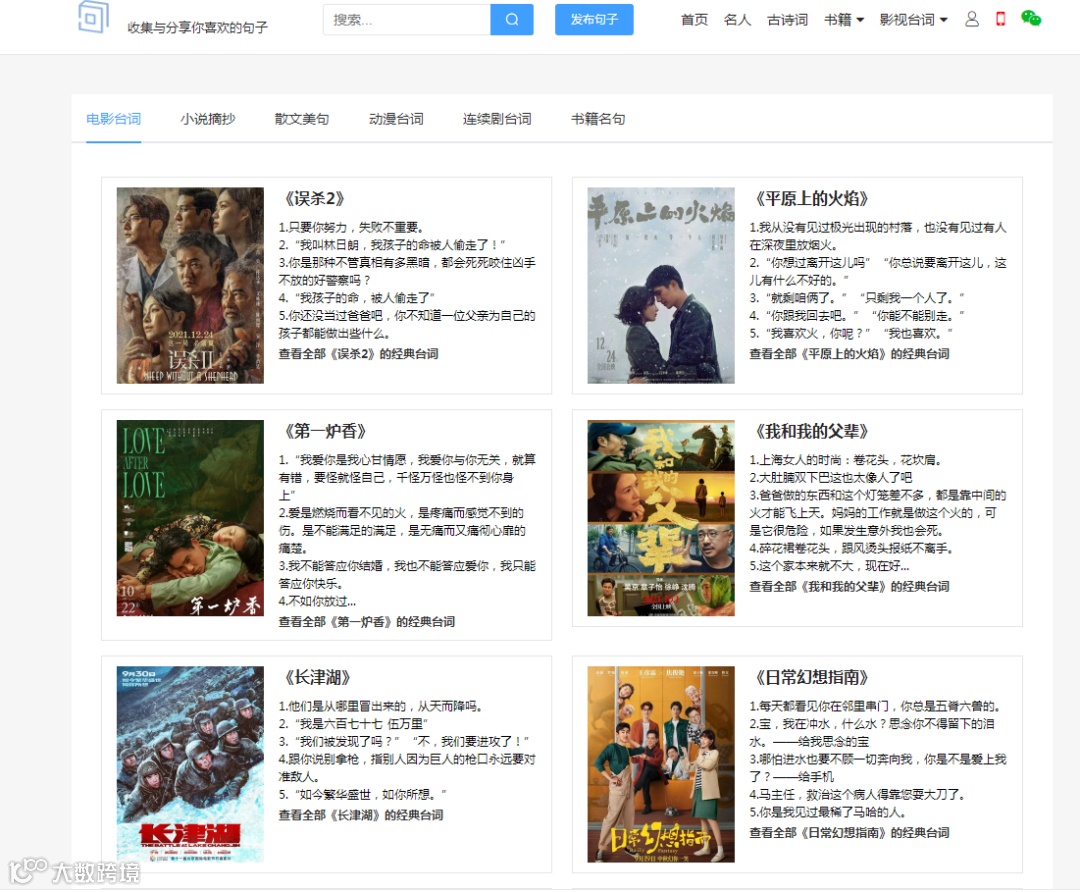Switch to the 书籍名句 tab
The height and width of the screenshot is (892, 1080).
(x=598, y=119)
